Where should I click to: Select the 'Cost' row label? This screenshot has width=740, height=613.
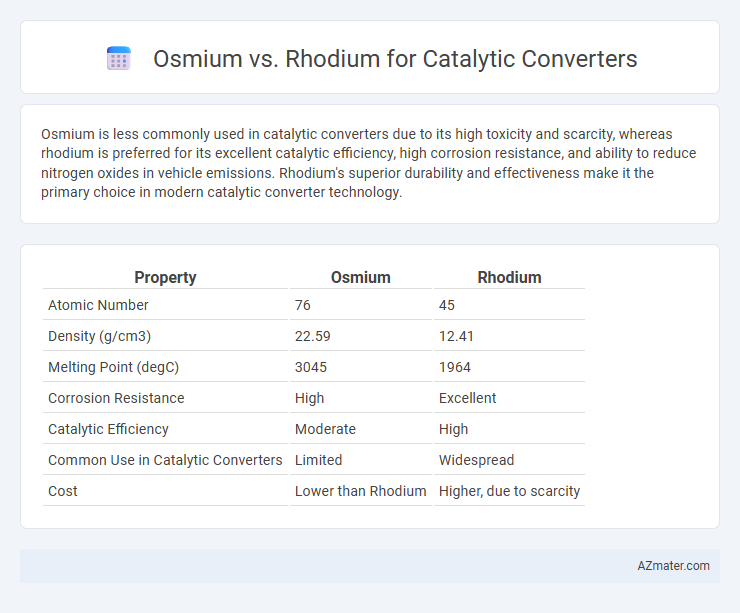click(x=62, y=491)
